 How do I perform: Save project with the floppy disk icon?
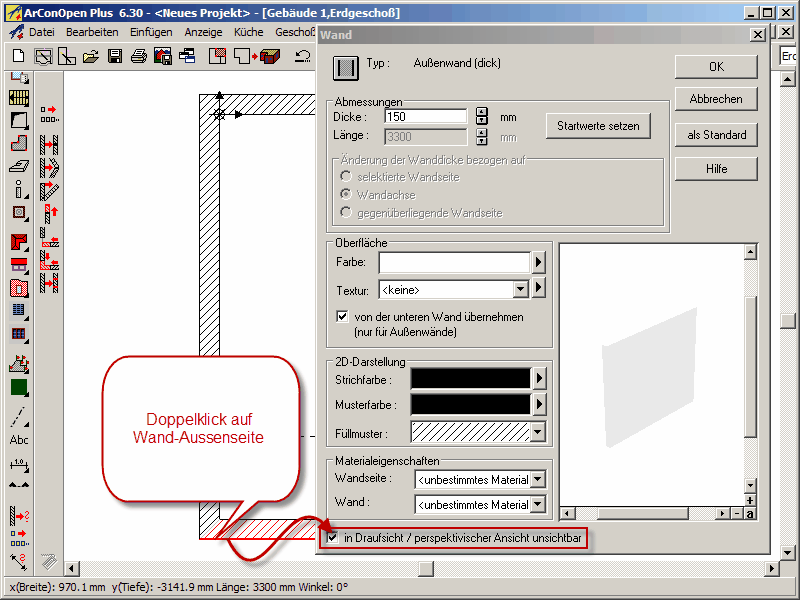(115, 56)
